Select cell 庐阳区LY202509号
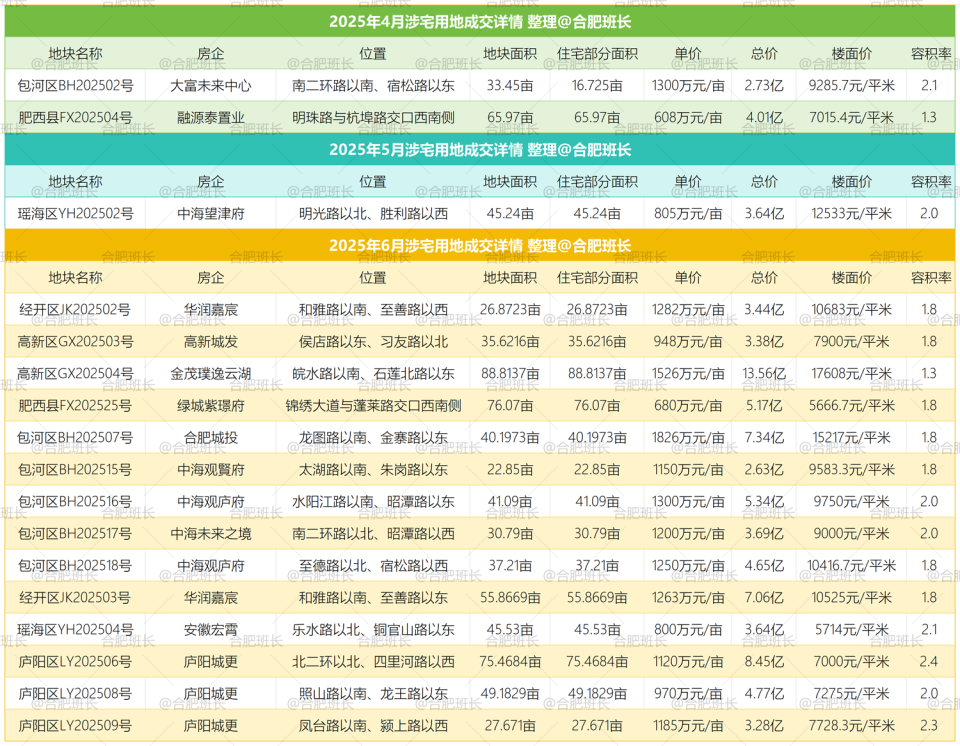The image size is (960, 746). point(75,726)
